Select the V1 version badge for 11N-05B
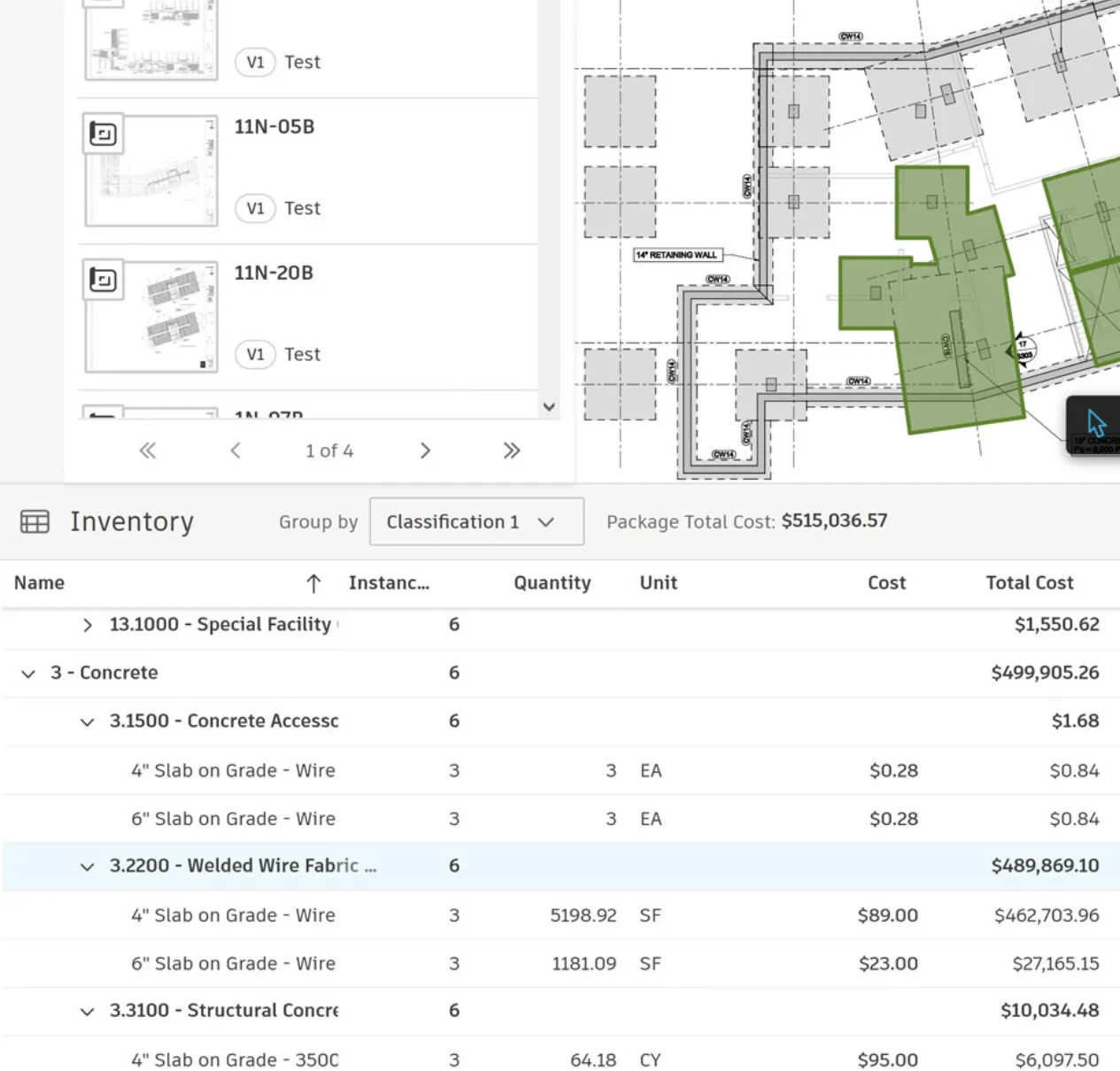The height and width of the screenshot is (1071, 1120). click(255, 209)
